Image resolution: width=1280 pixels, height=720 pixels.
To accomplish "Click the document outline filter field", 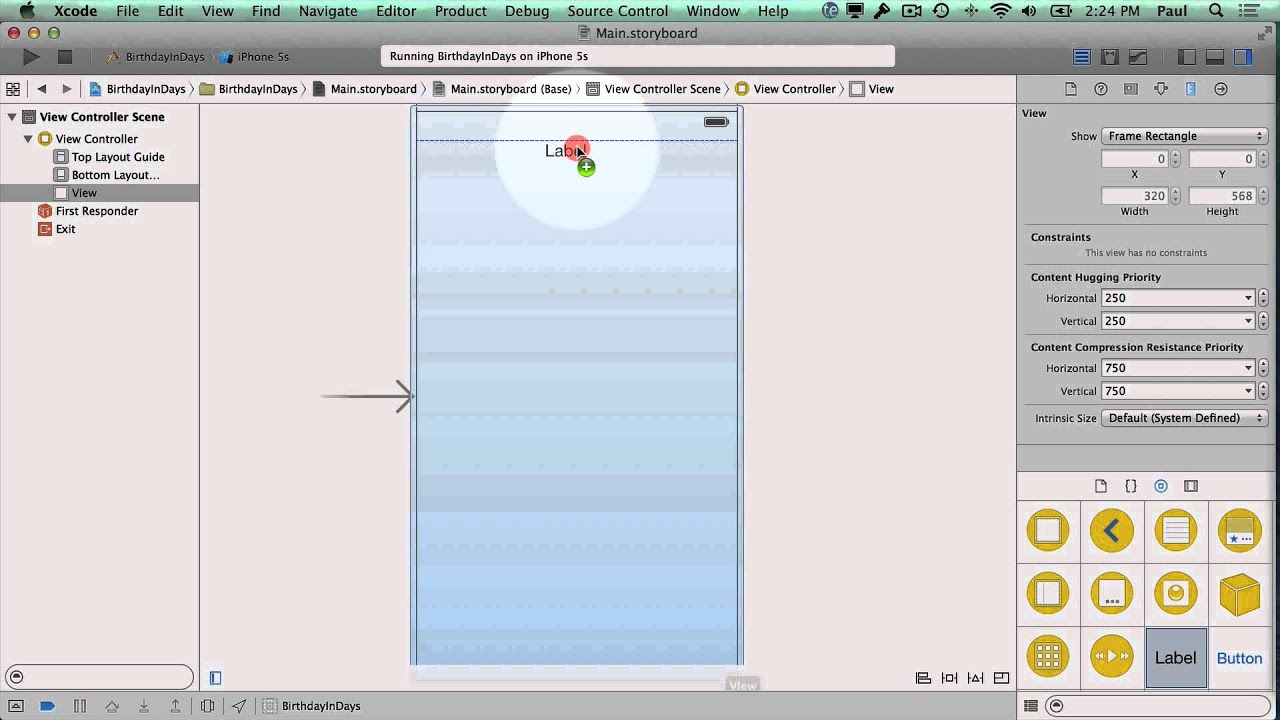I will point(99,677).
